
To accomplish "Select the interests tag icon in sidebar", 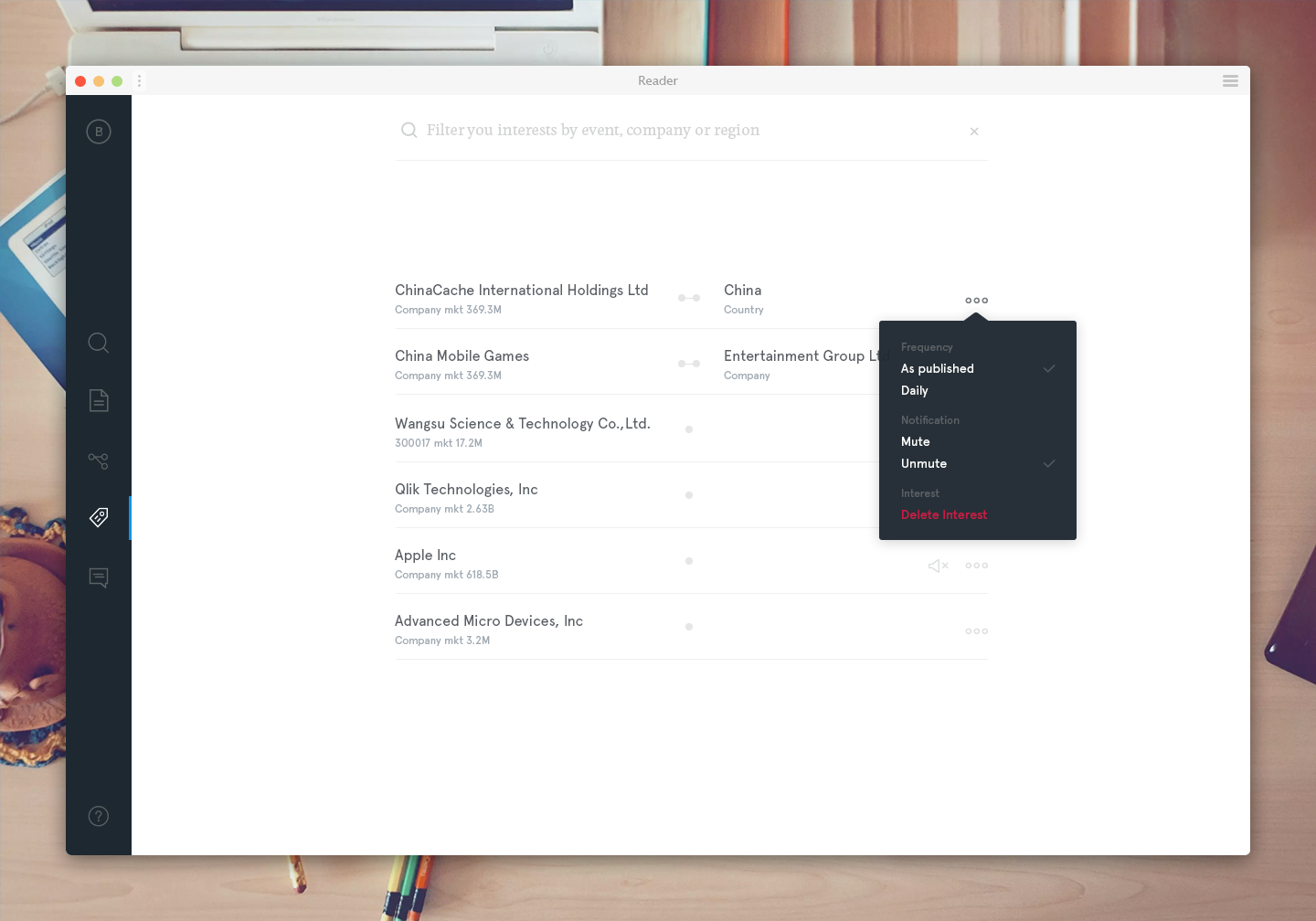I will click(x=99, y=518).
